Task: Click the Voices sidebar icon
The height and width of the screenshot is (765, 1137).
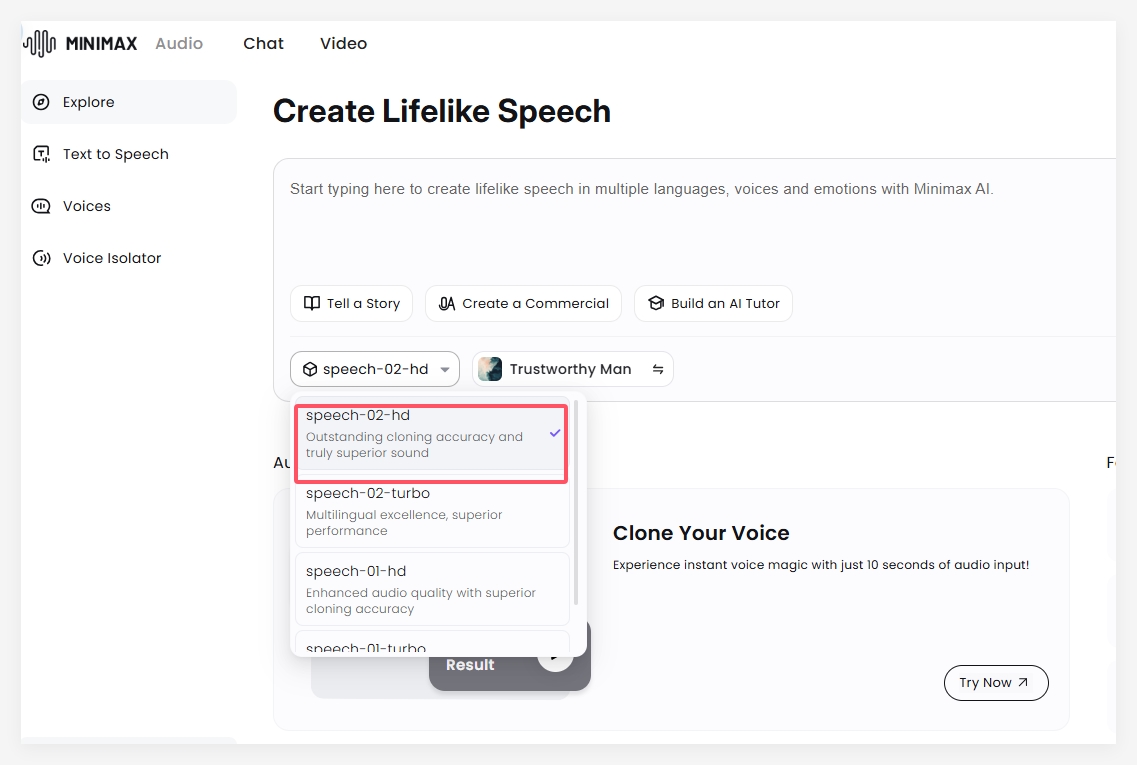Action: [41, 206]
